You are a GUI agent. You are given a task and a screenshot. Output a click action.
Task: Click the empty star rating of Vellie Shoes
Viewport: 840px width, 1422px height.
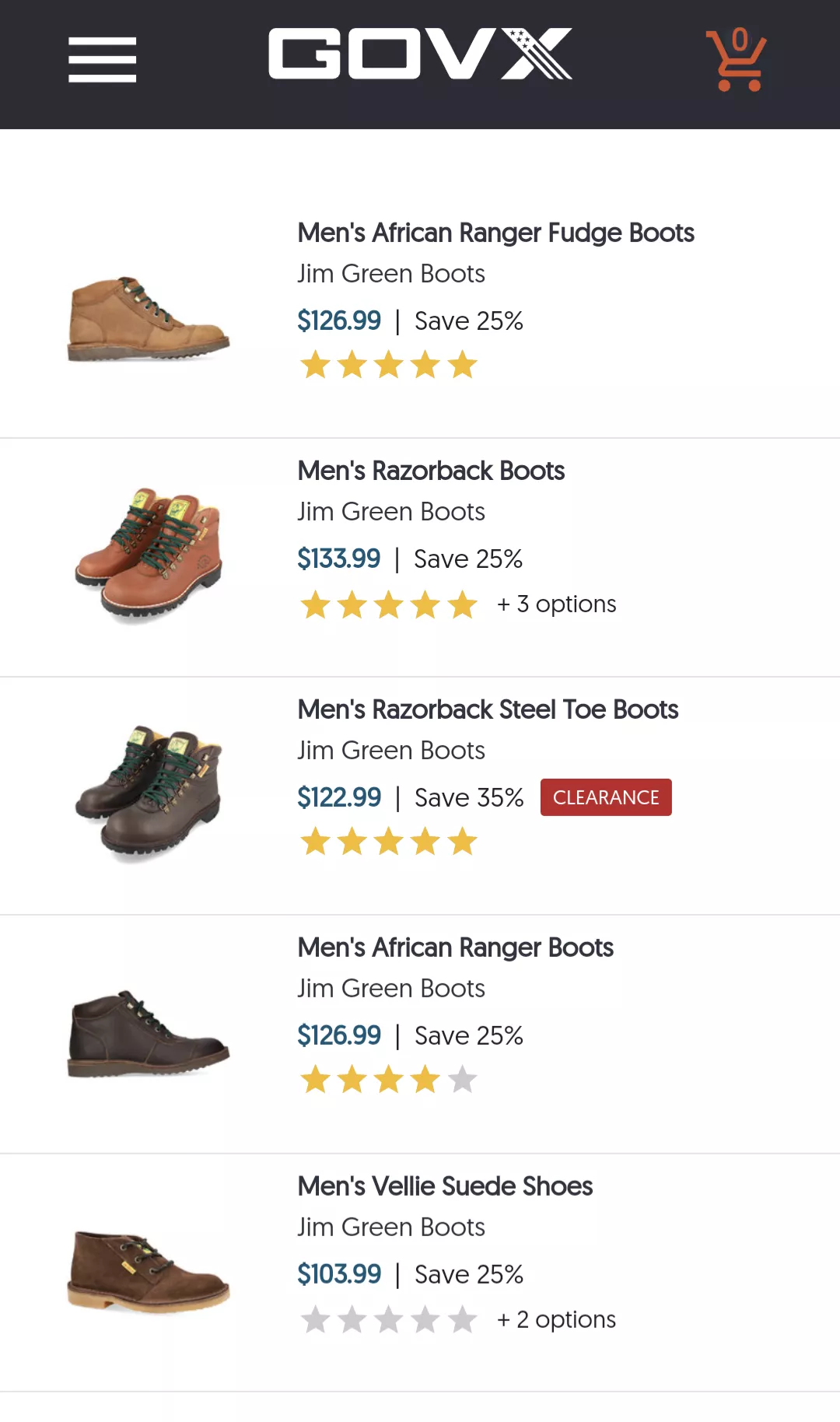point(388,1319)
